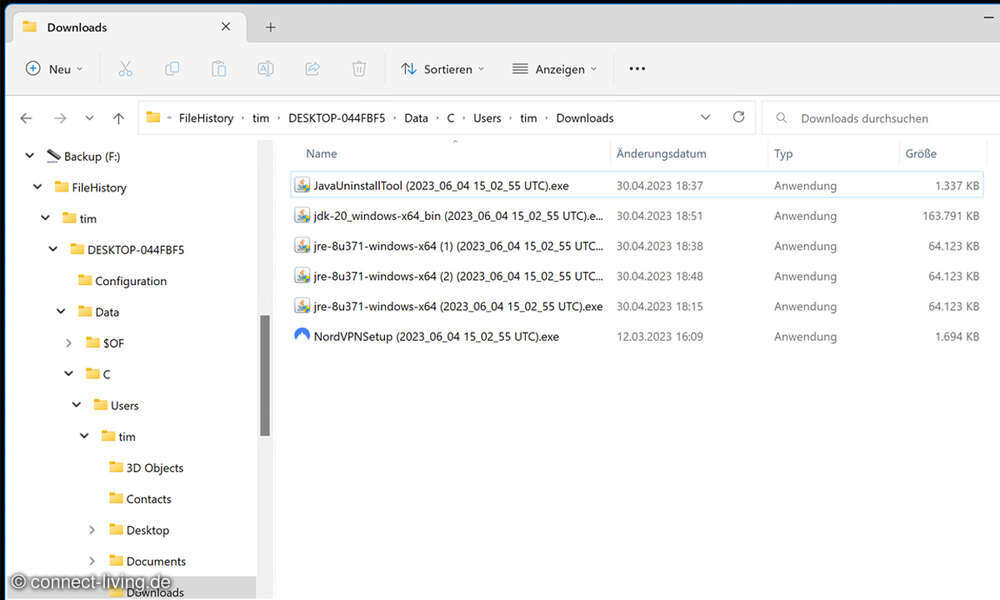Expand the Desktop folder in the sidebar
Screen dimensions: 1000x600
92,529
